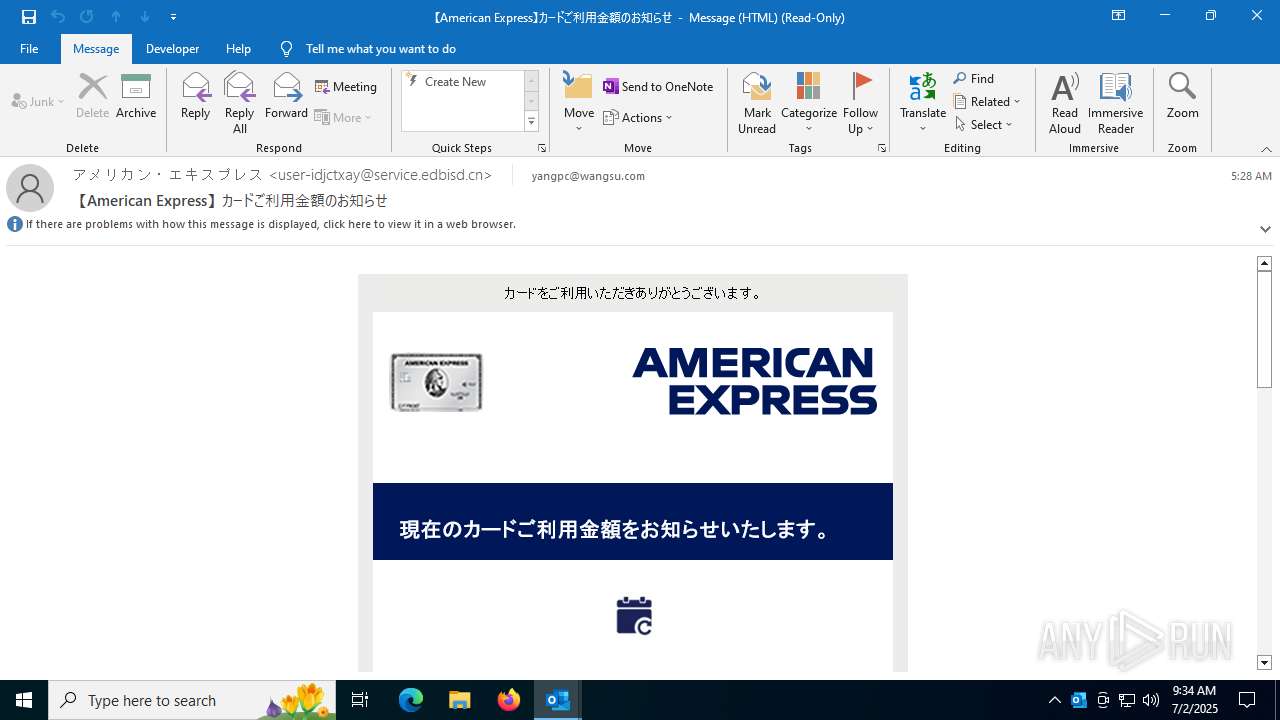Open the Developer tab

click(172, 49)
